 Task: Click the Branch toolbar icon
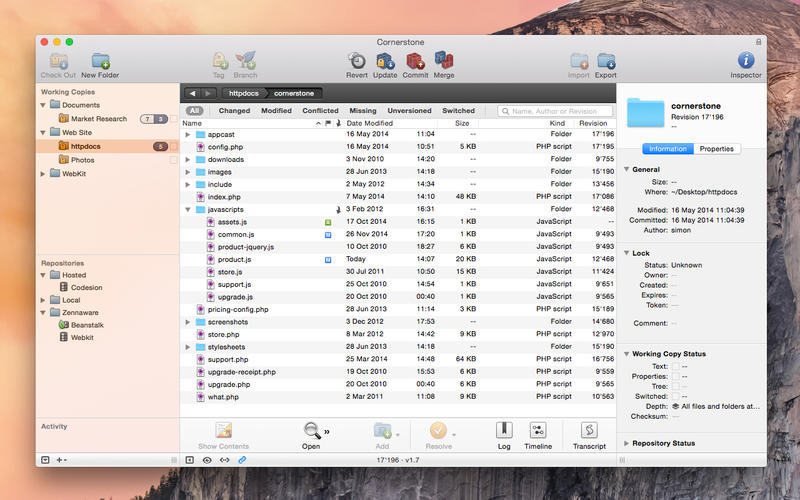[245, 61]
